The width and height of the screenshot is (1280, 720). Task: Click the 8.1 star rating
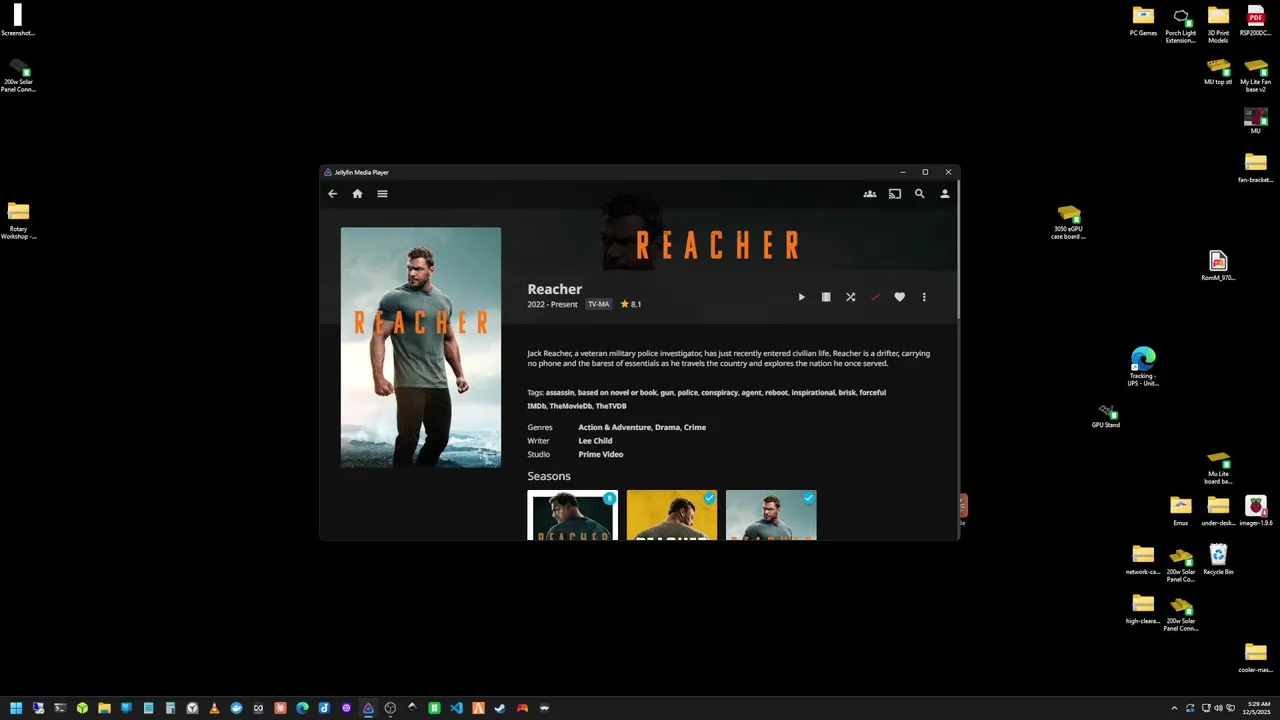pos(631,304)
